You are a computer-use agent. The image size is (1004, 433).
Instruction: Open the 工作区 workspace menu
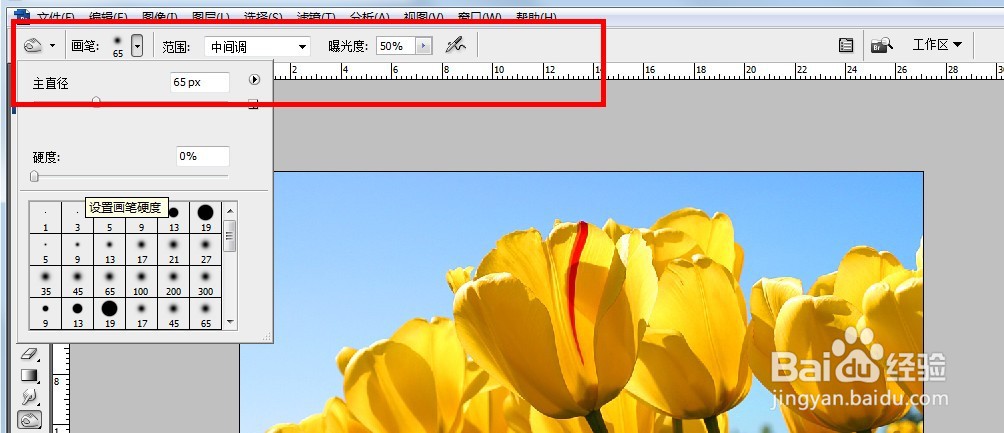[x=937, y=45]
